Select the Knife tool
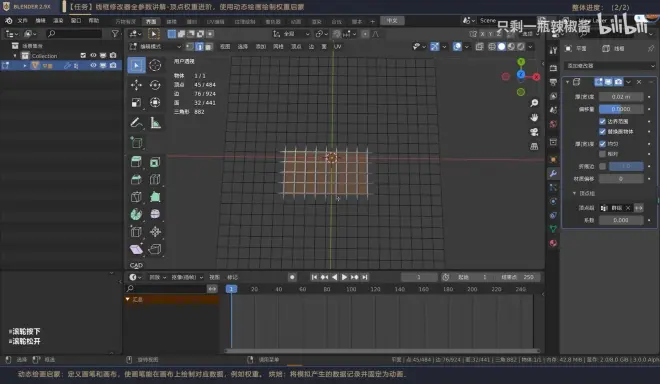Image resolution: width=660 pixels, height=384 pixels. [136, 197]
